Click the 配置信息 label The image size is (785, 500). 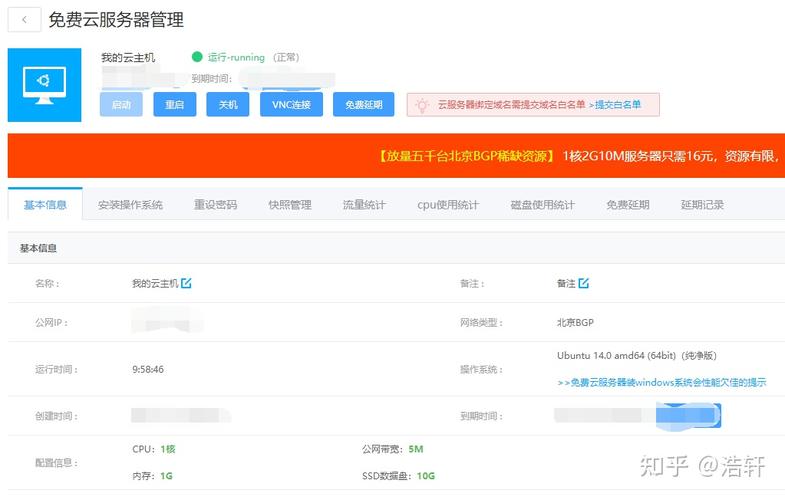coord(56,463)
